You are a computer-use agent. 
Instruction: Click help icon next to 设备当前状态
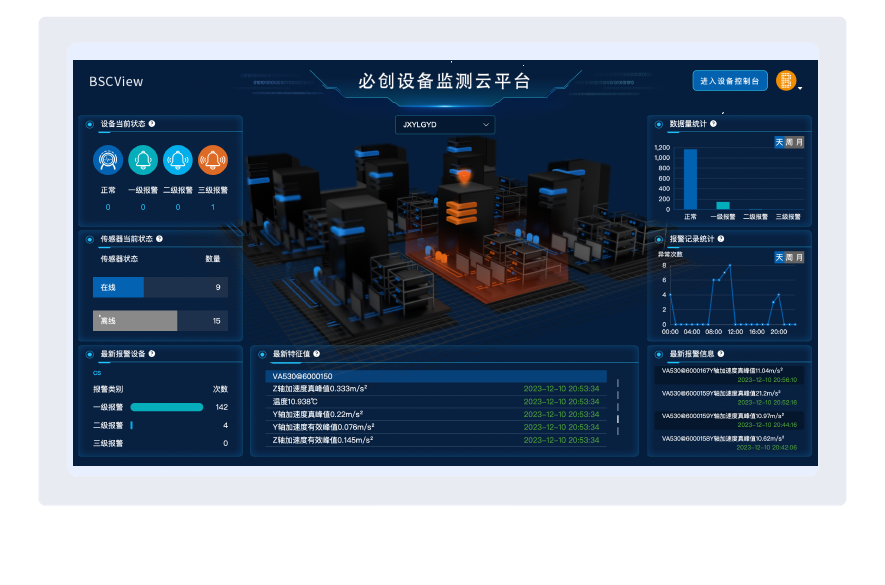tap(152, 124)
